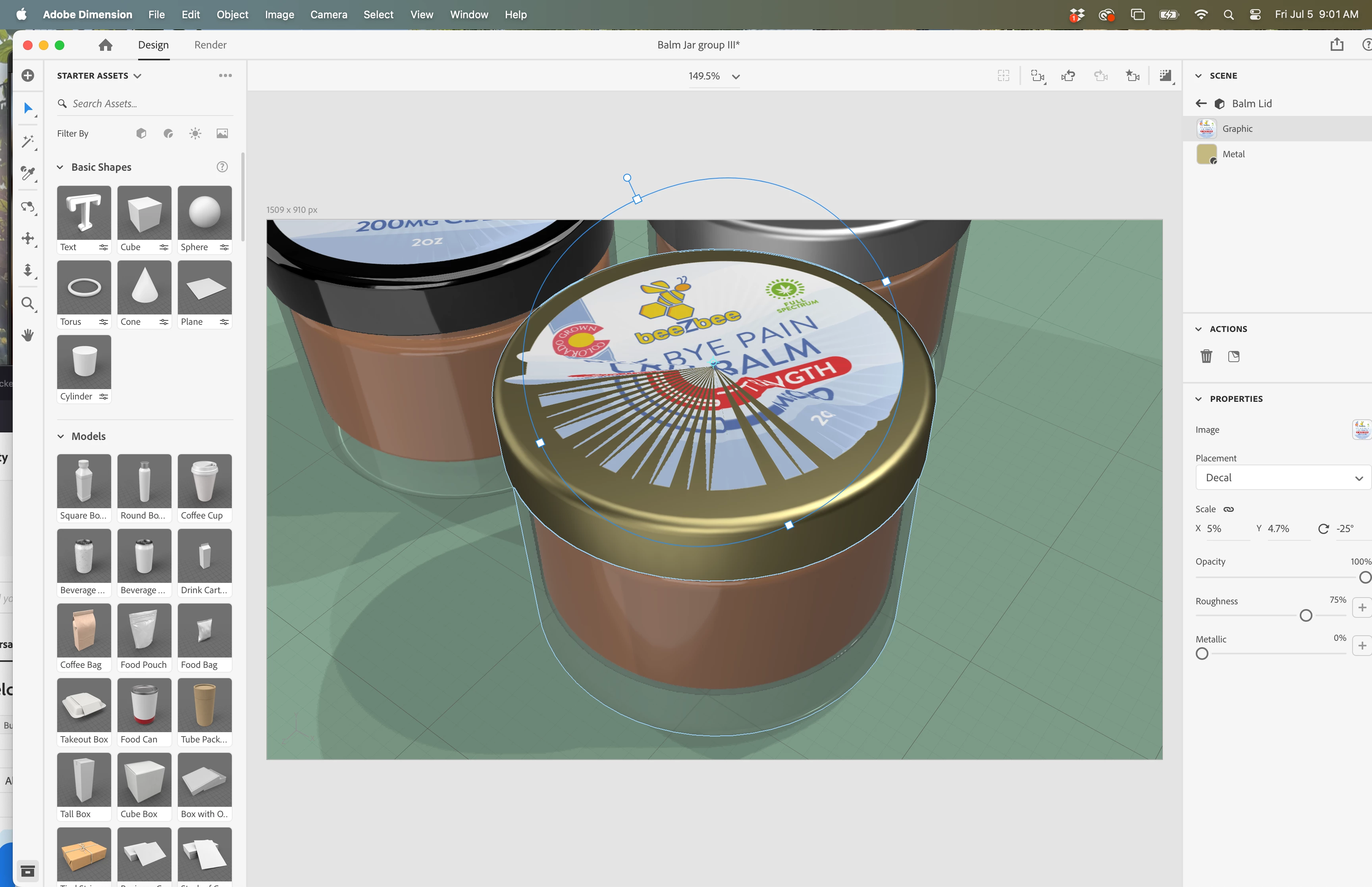Select the Sampler eyedropper tool

click(x=28, y=174)
